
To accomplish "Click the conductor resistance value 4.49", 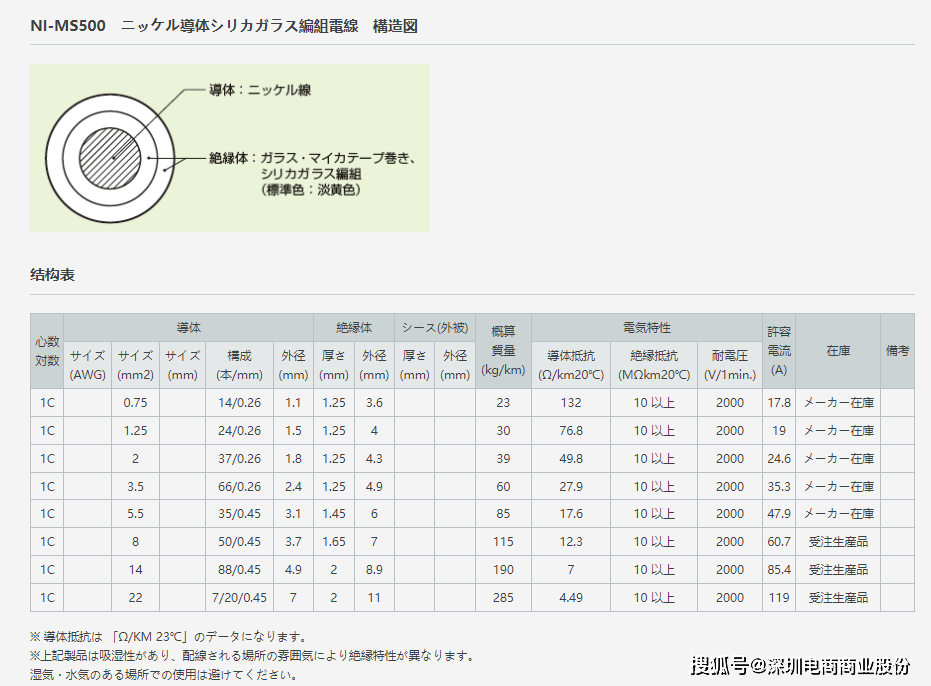I will pyautogui.click(x=571, y=598).
